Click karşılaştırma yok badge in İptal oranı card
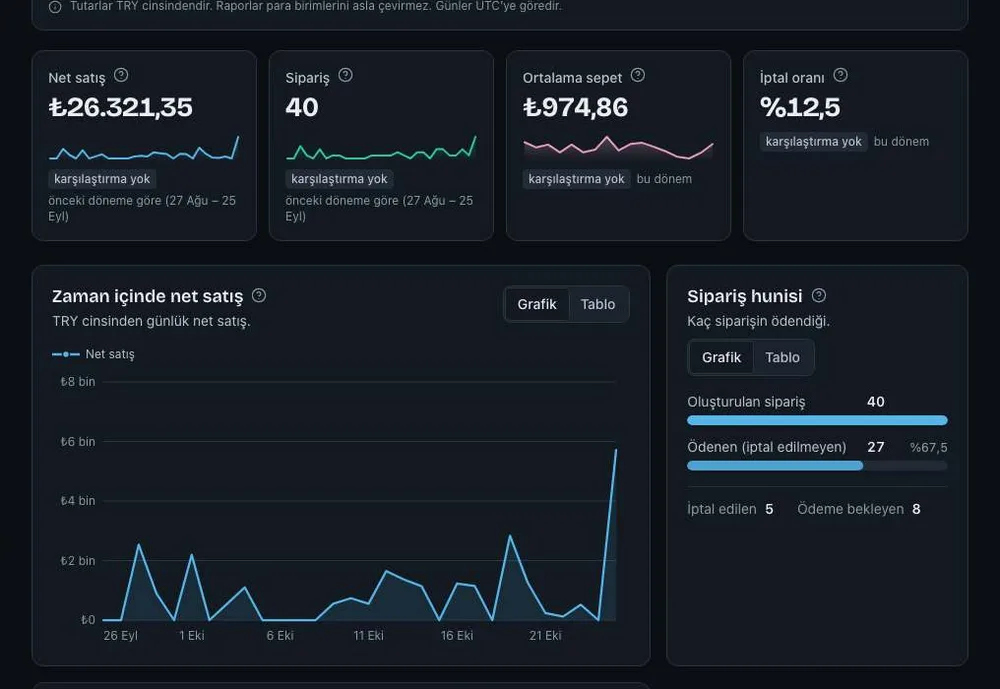This screenshot has height=689, width=1000. [x=814, y=142]
